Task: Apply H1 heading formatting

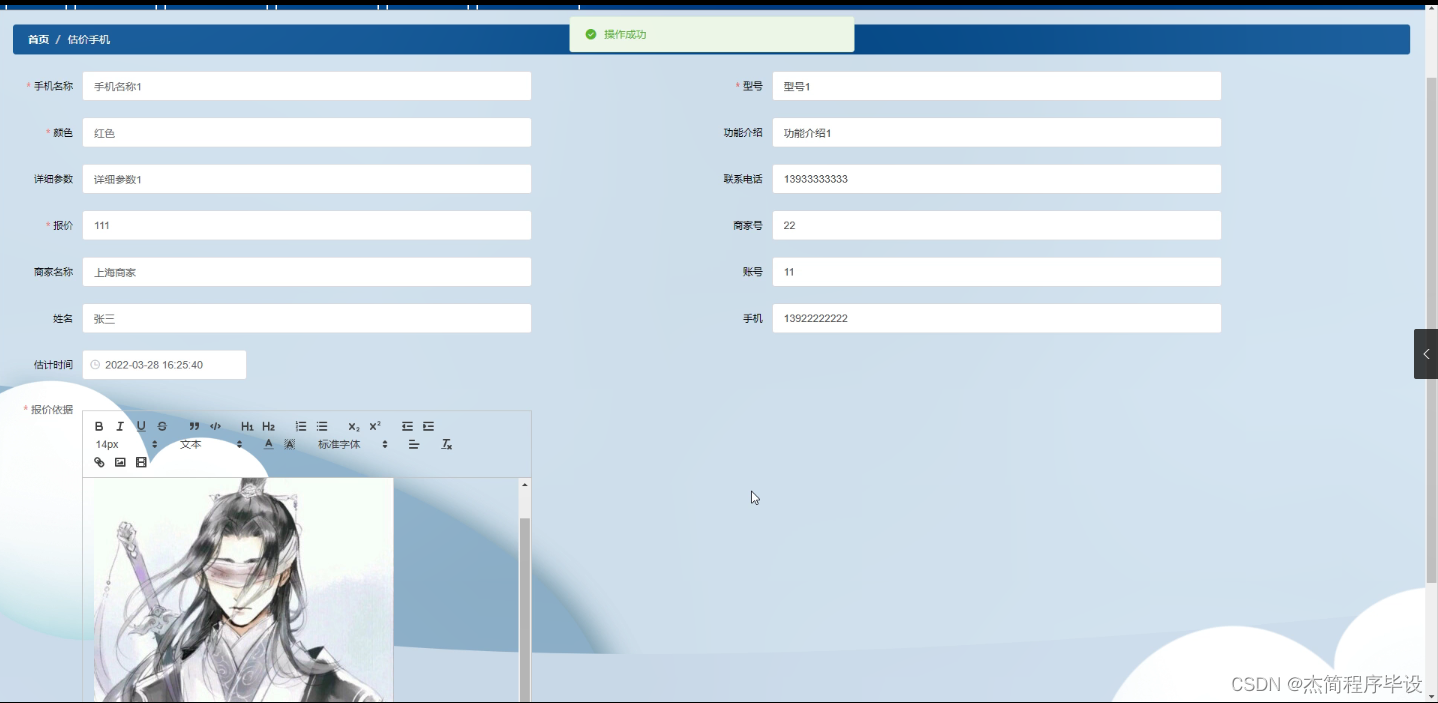Action: pyautogui.click(x=247, y=426)
